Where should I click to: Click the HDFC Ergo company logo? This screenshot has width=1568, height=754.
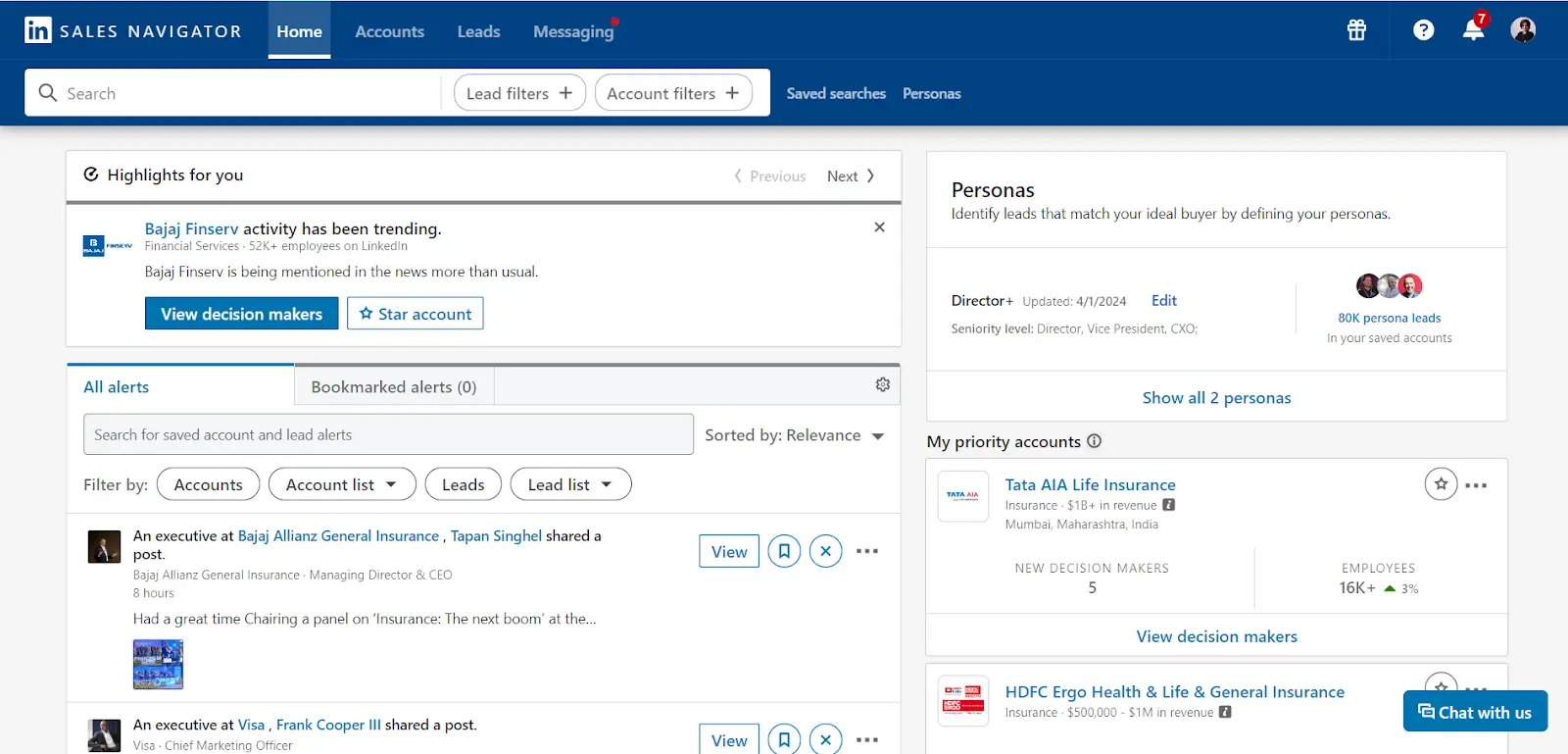(962, 699)
